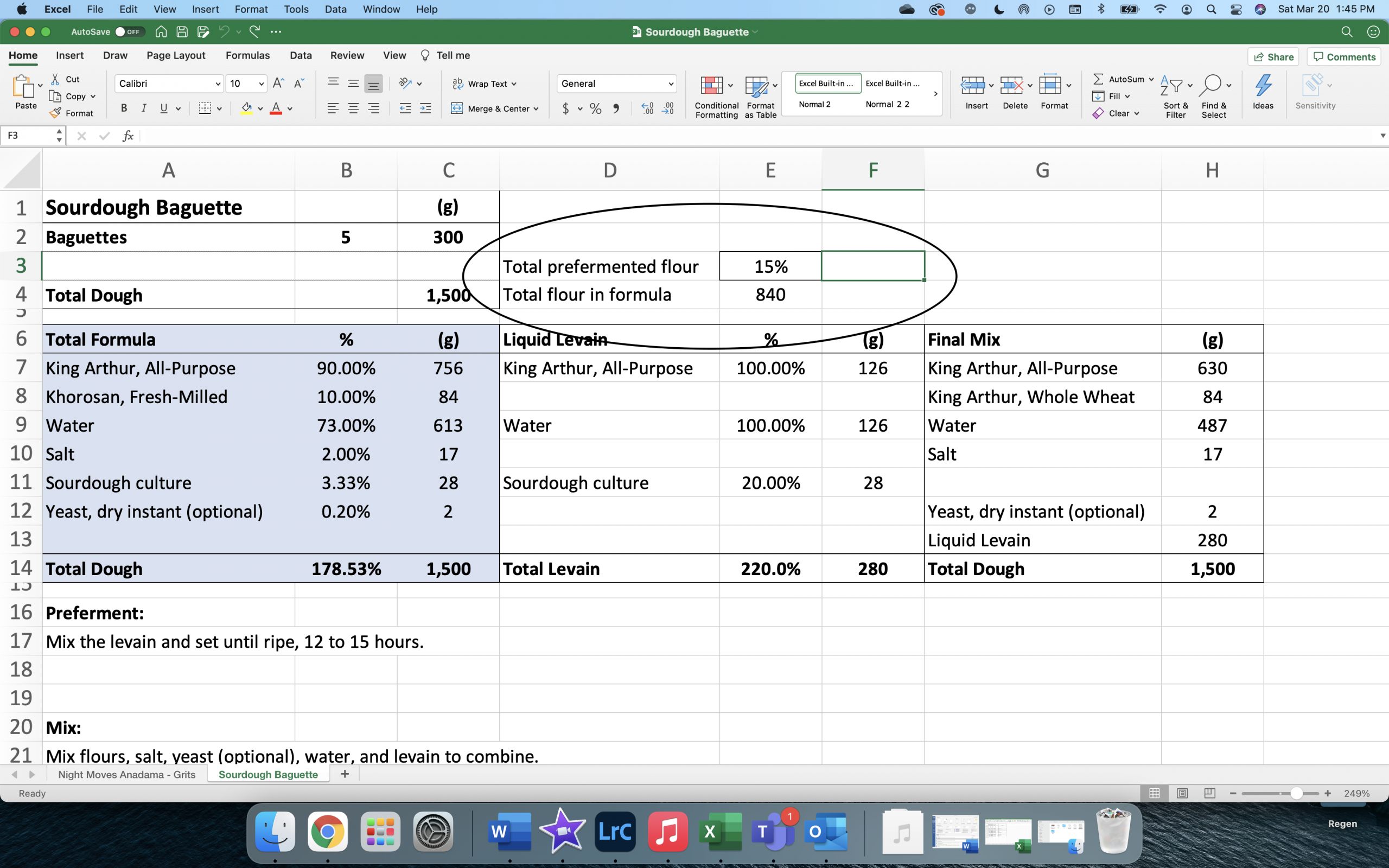The image size is (1389, 868).
Task: Click the Comments button
Action: click(x=1343, y=56)
